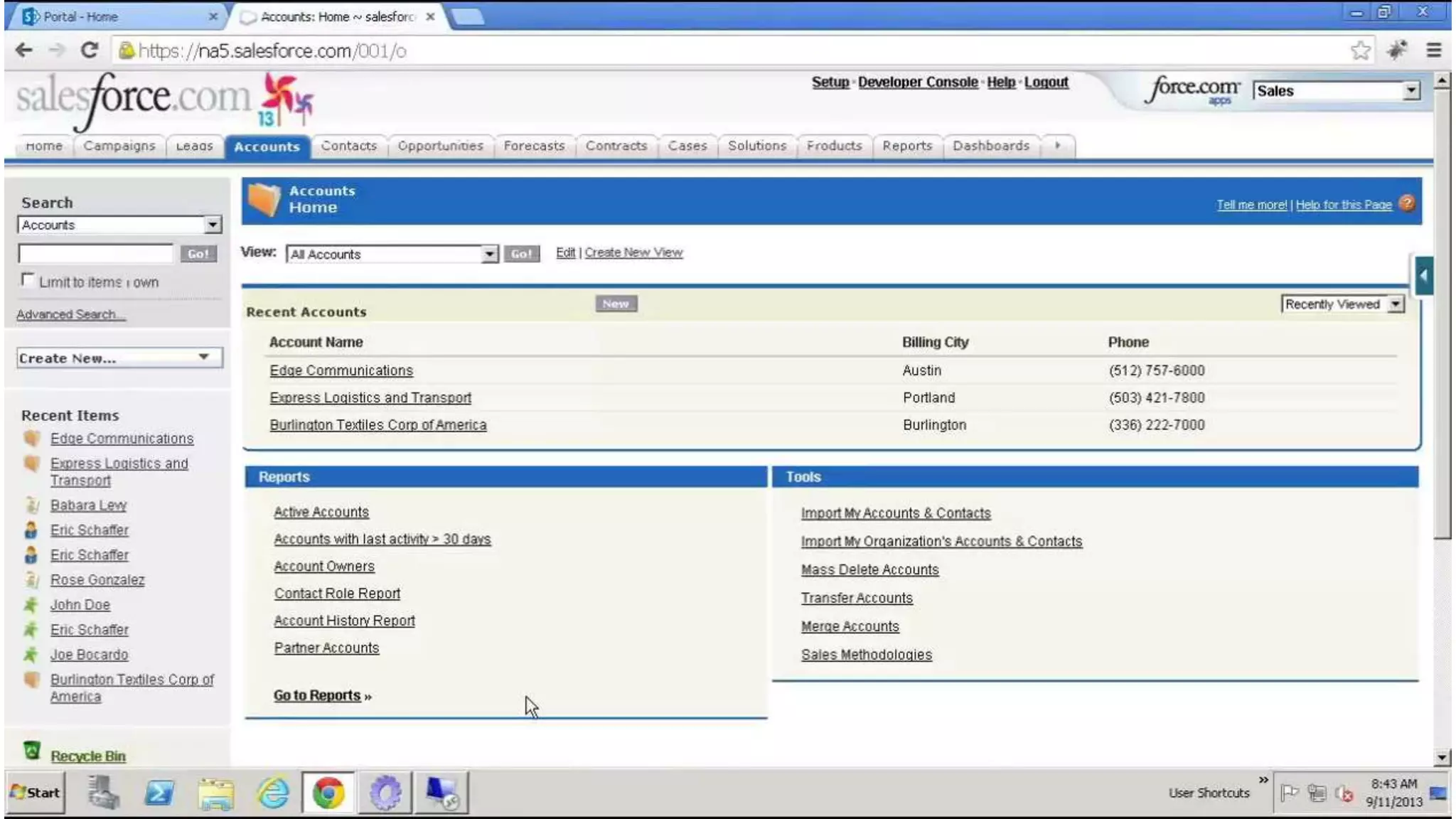Open Chrome menu hamburger icon
The image size is (1456, 819).
(1433, 50)
